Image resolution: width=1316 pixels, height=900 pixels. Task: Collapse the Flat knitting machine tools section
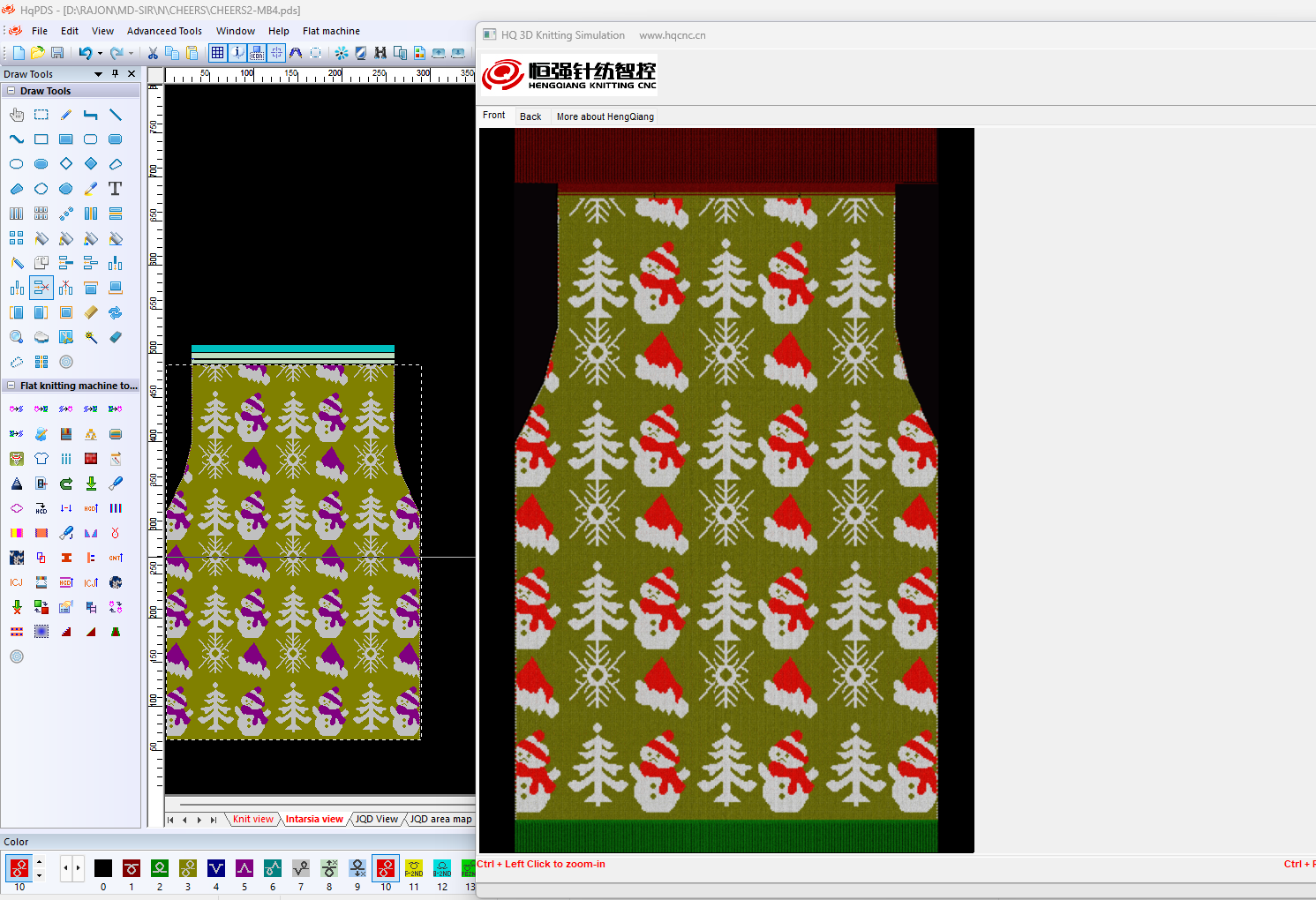click(11, 386)
